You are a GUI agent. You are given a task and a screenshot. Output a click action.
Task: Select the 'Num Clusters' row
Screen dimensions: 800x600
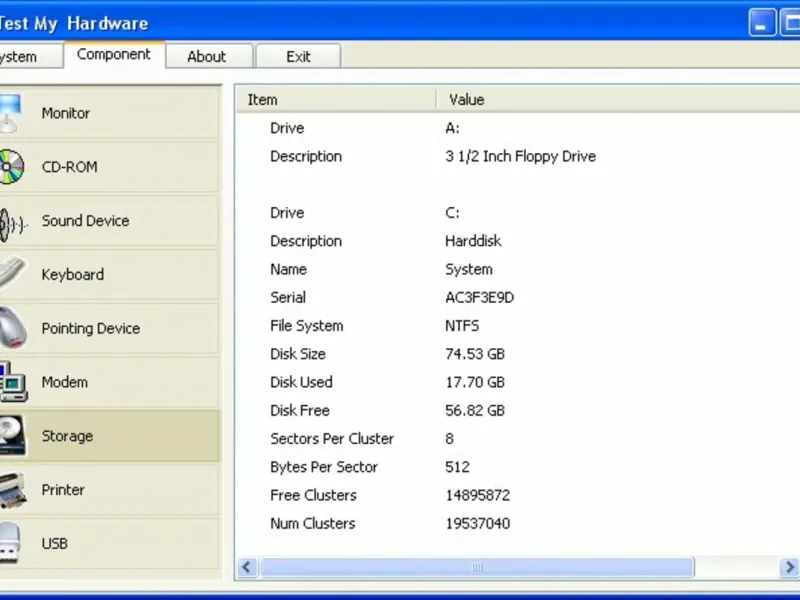[313, 523]
